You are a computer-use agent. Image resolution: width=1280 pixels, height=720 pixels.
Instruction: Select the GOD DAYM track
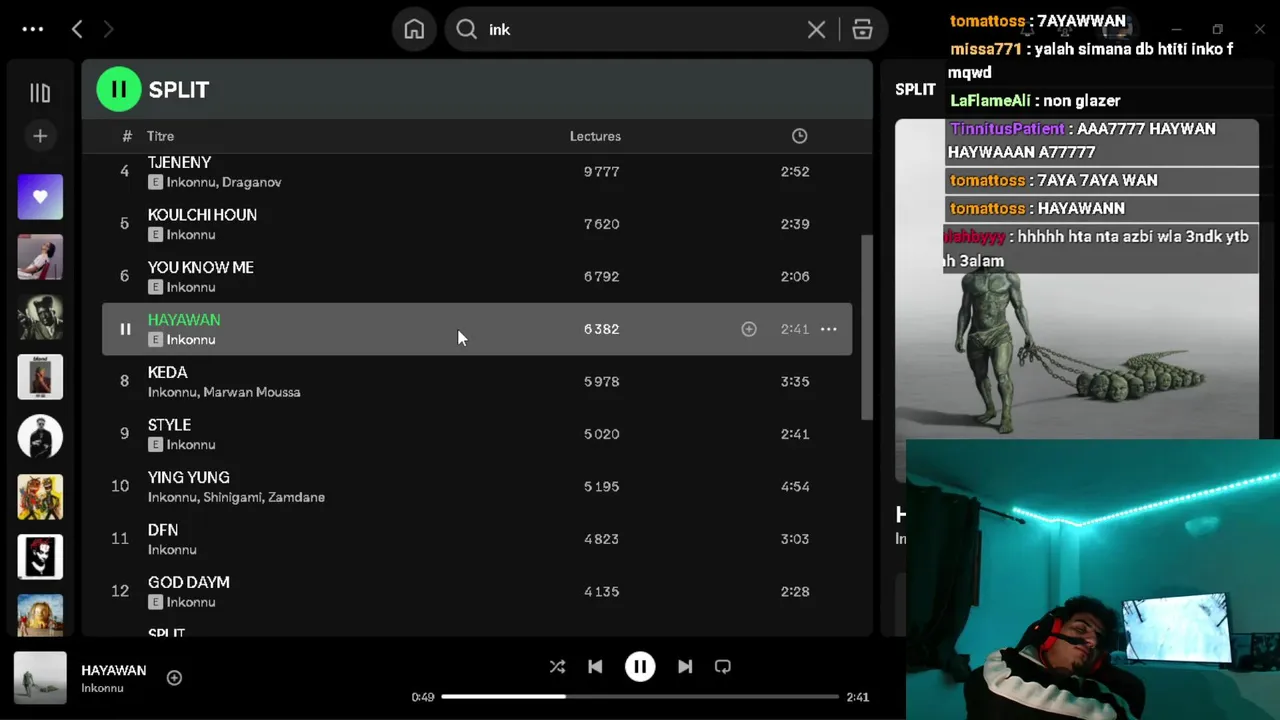188,582
